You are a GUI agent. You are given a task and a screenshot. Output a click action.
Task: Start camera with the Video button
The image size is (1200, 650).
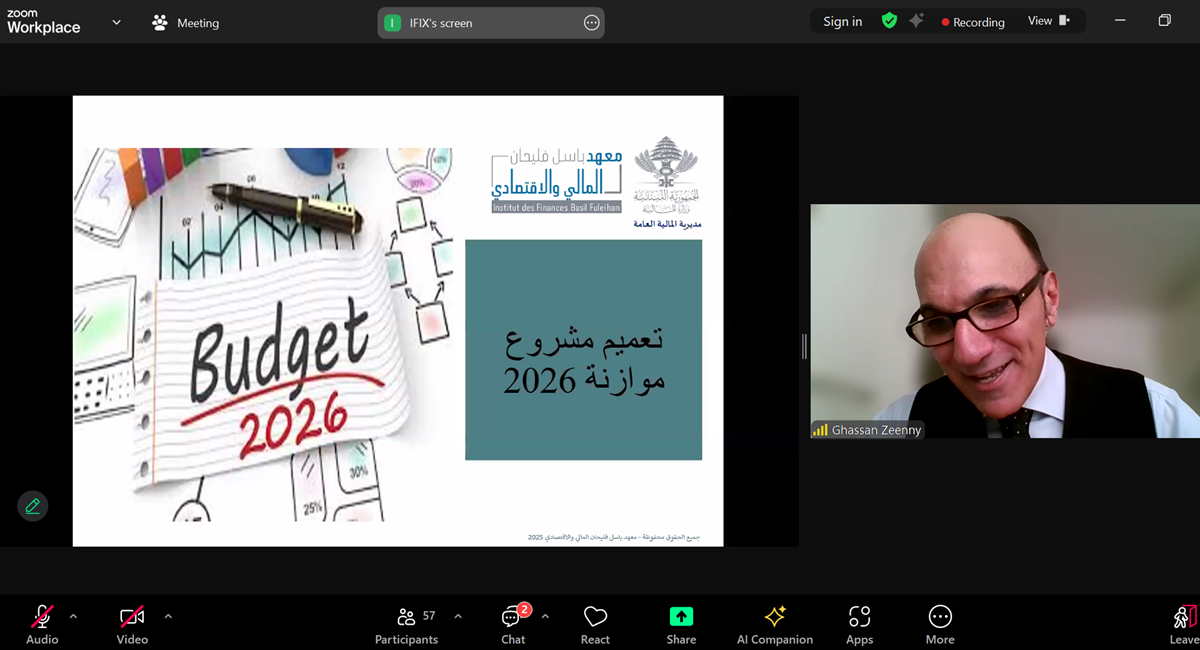click(x=132, y=625)
